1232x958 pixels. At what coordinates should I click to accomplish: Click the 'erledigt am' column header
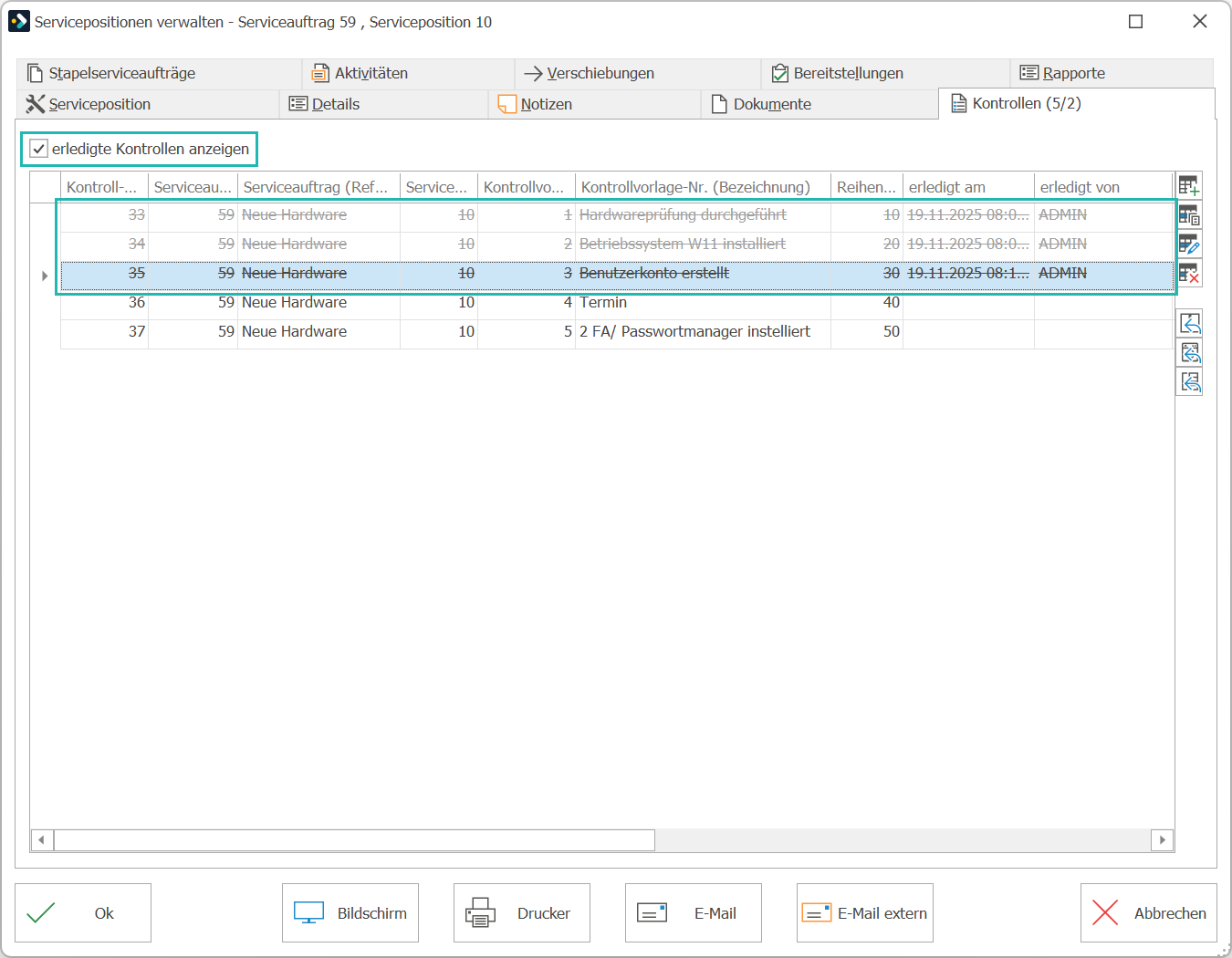click(x=968, y=187)
